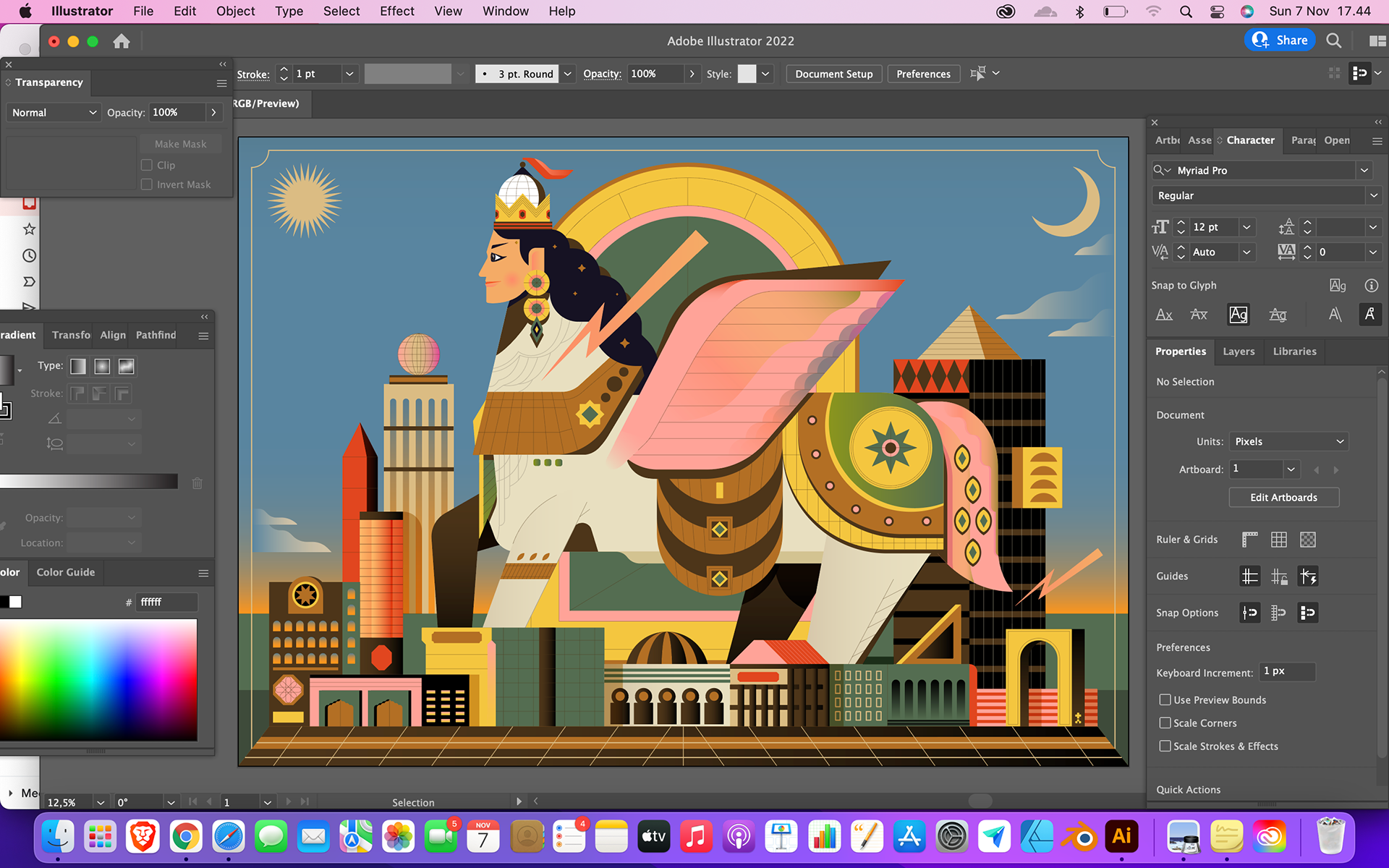1389x868 pixels.
Task: Enable Scale Strokes & Effects checkbox
Action: (x=1165, y=746)
